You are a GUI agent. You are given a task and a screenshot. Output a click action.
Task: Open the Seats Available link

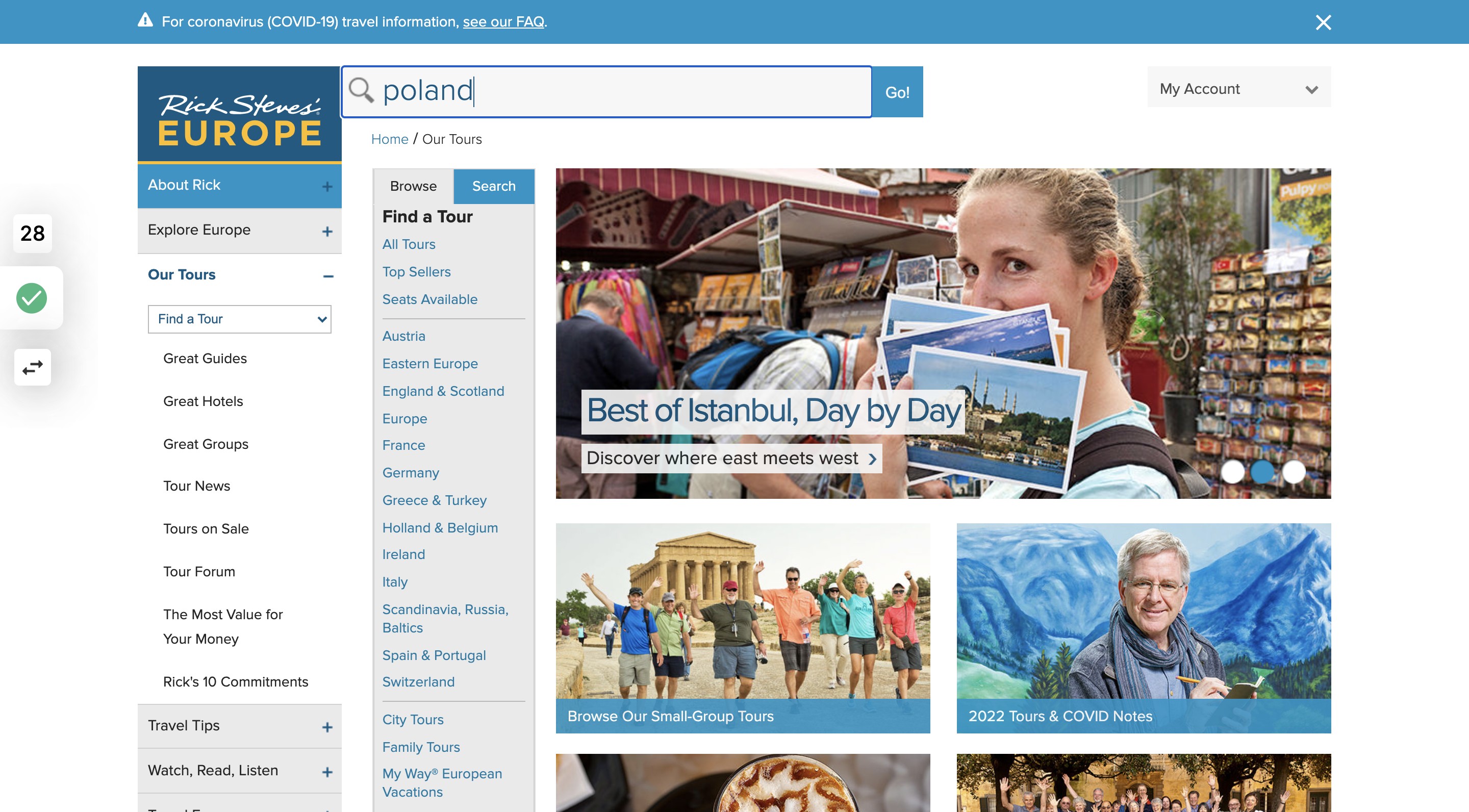coord(430,299)
